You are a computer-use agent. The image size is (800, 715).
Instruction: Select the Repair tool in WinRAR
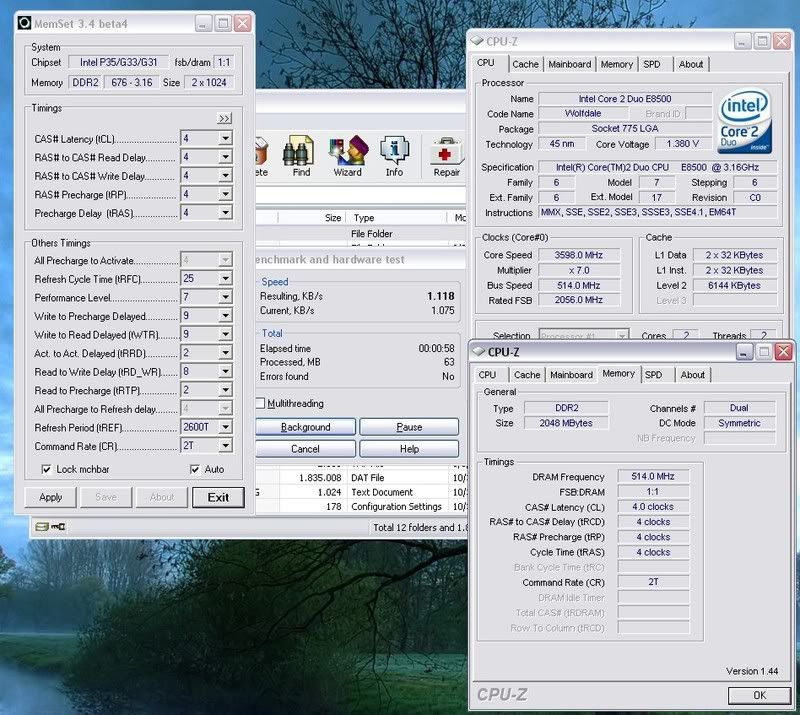point(447,156)
